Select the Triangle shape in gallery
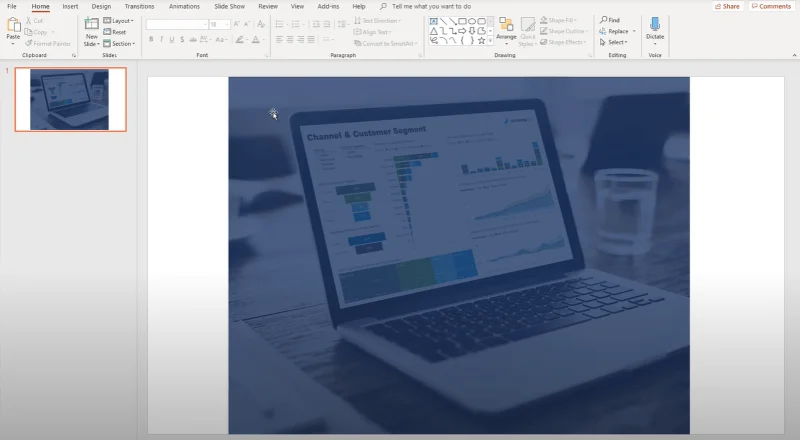This screenshot has height=440, width=800. [x=434, y=31]
